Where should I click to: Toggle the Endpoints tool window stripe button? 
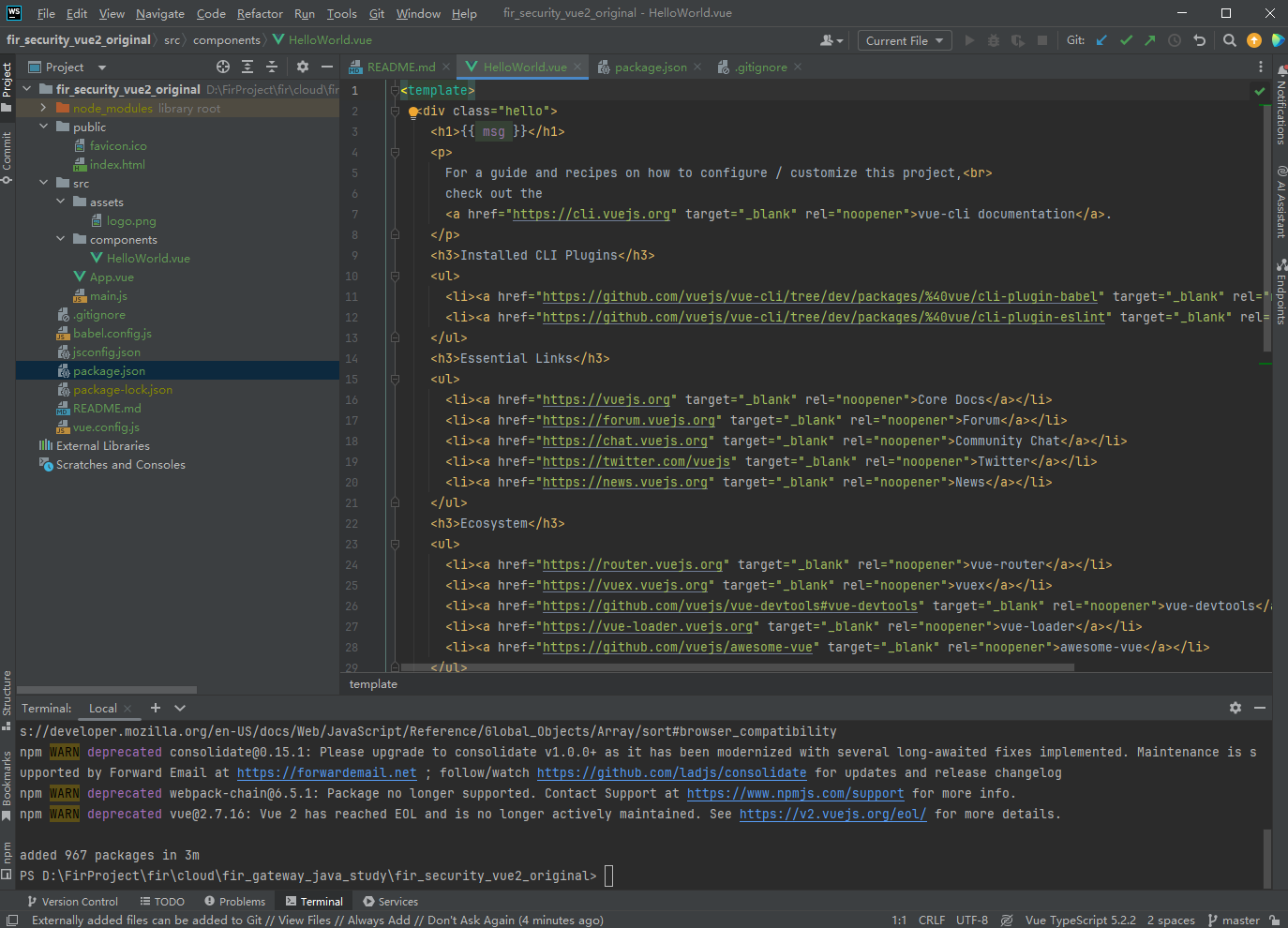point(1281,292)
